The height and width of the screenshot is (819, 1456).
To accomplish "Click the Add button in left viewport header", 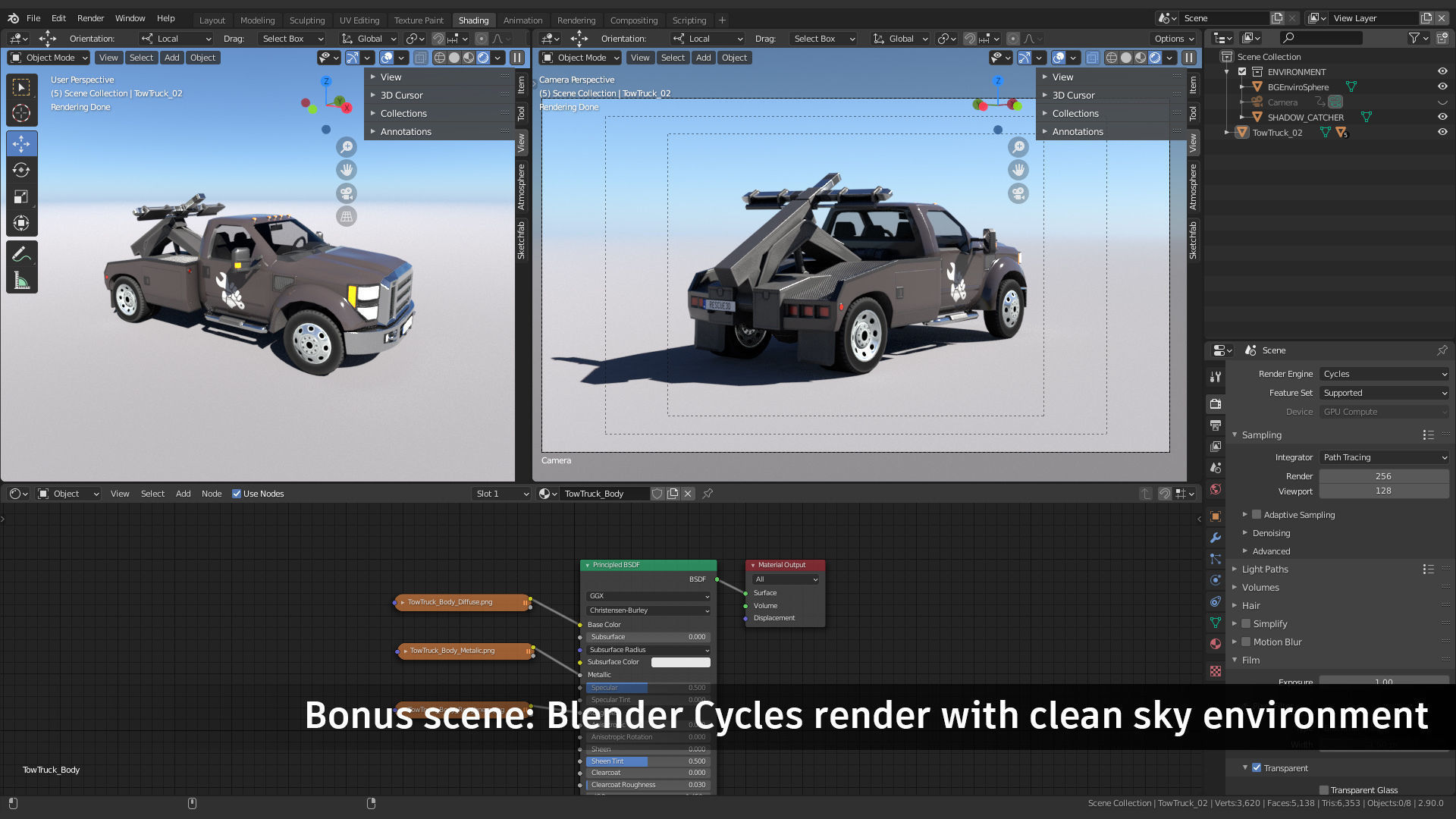I will 172,58.
